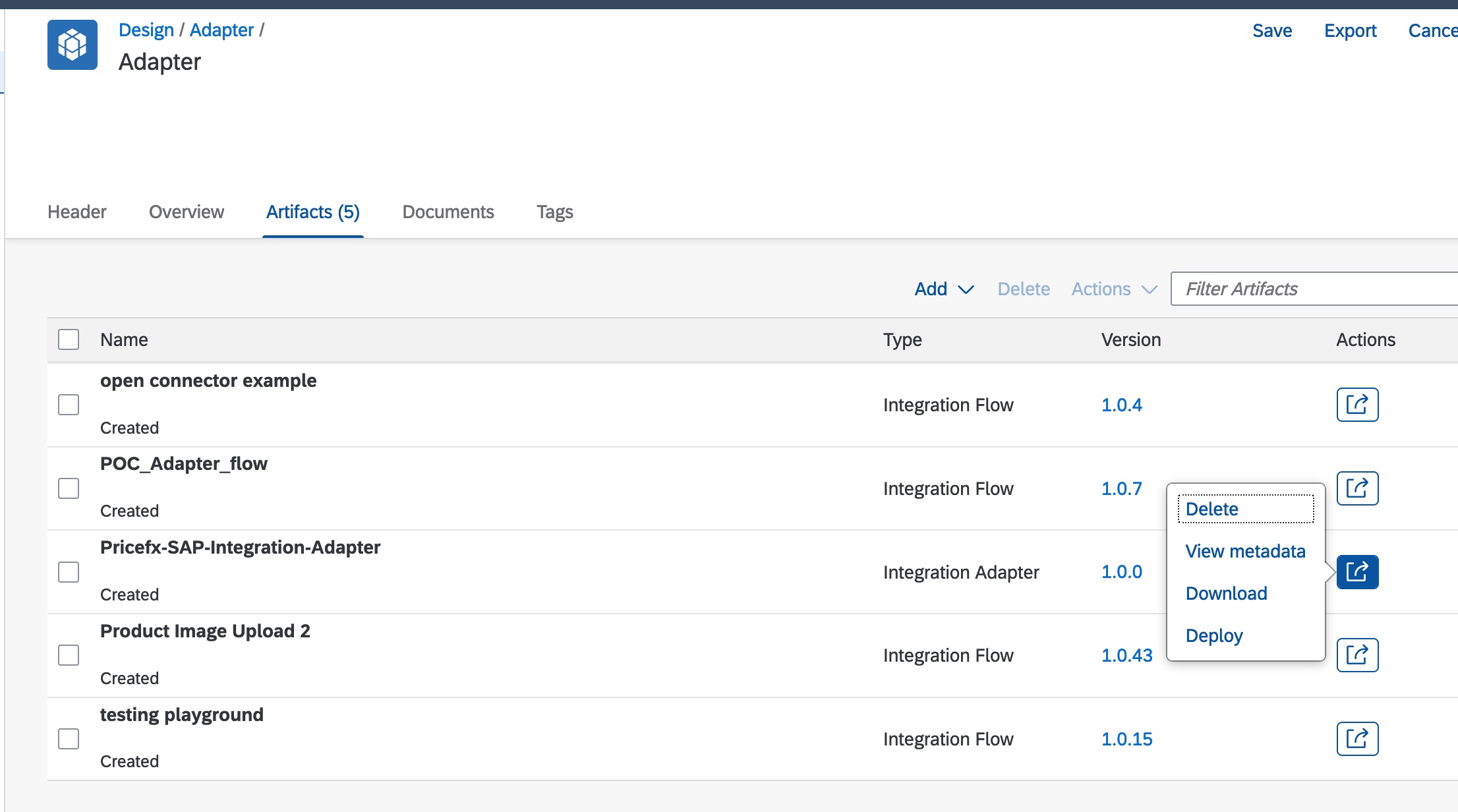This screenshot has height=812, width=1458.
Task: Expand the Actions toolbar dropdown
Action: 1114,289
